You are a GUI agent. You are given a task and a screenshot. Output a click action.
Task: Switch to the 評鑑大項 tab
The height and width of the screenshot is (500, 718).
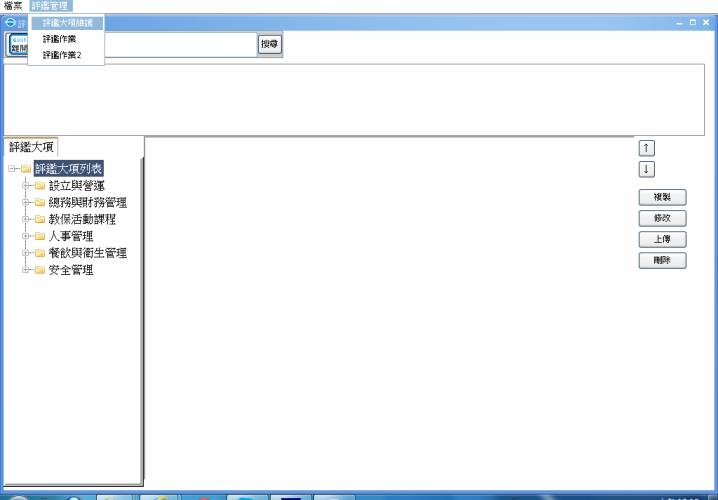tap(31, 146)
